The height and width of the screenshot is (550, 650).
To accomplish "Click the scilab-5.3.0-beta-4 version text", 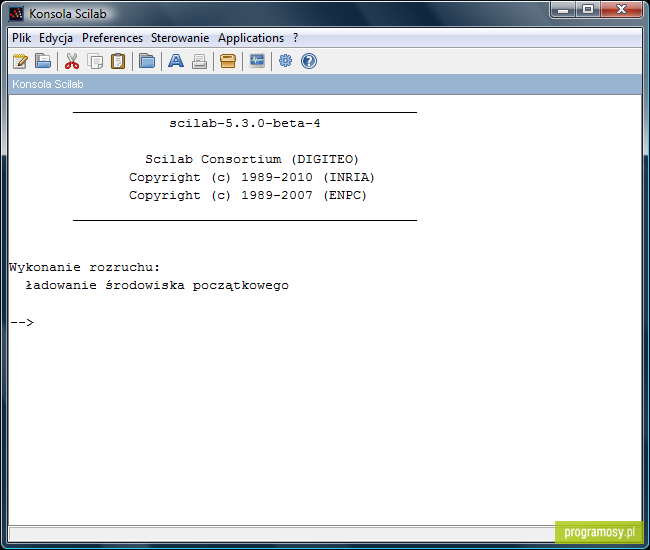I will (245, 124).
